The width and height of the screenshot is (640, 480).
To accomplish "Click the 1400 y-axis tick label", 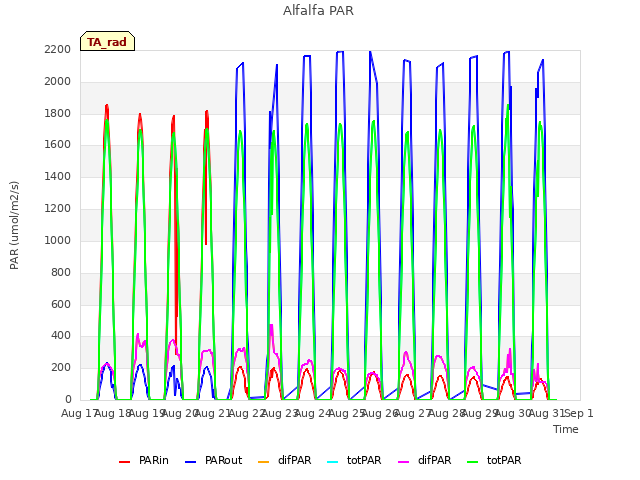I will click(x=58, y=177).
